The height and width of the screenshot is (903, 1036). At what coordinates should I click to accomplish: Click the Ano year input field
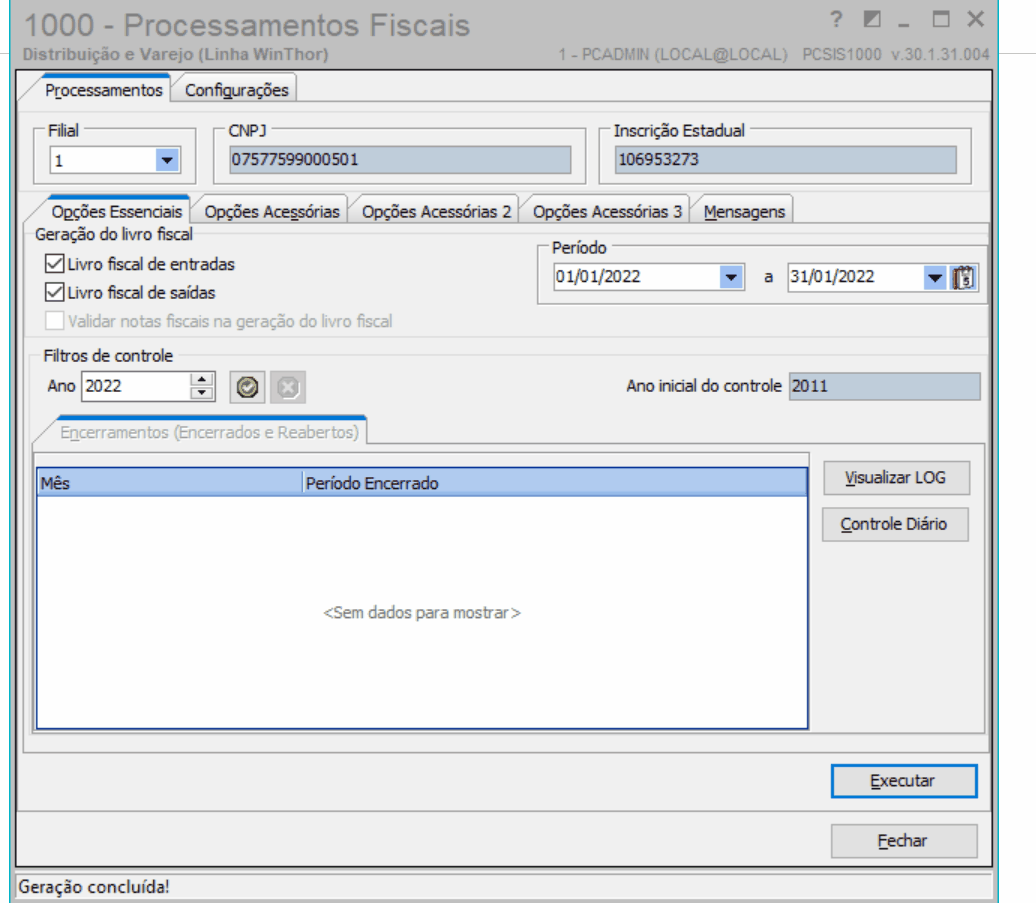tap(136, 386)
